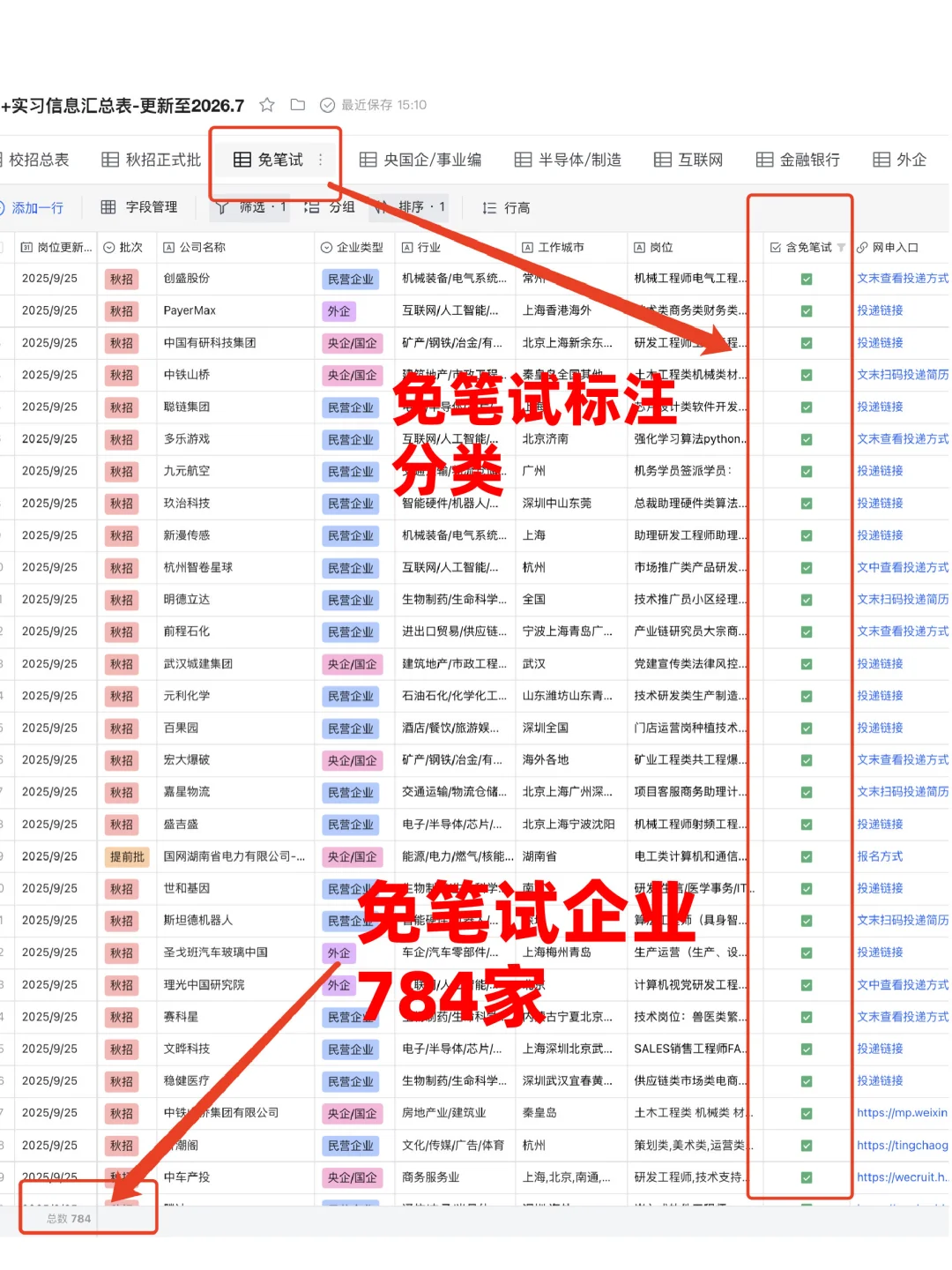Select company cell 聪链集团
Viewport: 952px width, 1270px height.
click(235, 407)
